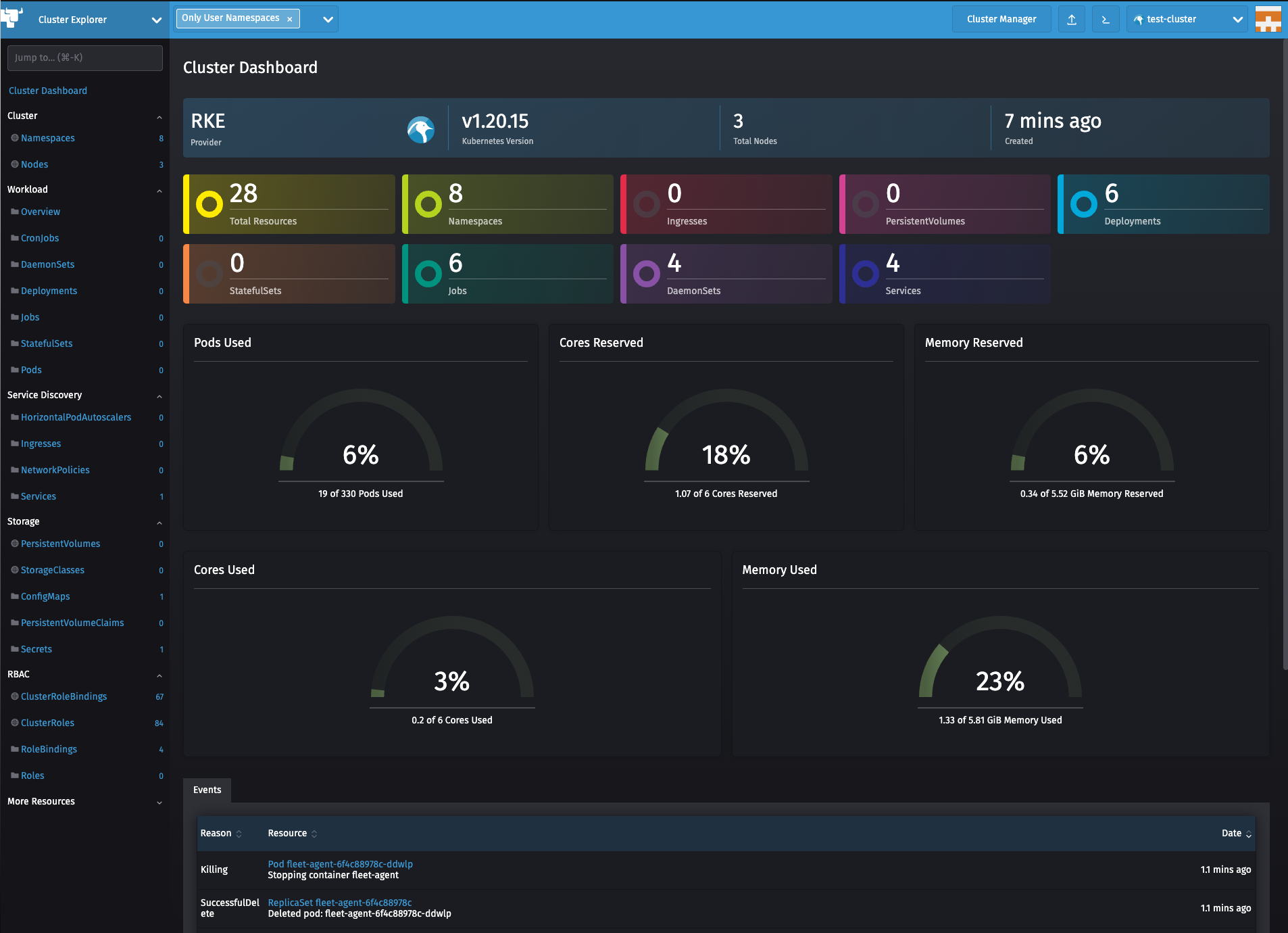Viewport: 1288px width, 933px height.
Task: Focus the Jump to search field
Action: click(x=84, y=57)
